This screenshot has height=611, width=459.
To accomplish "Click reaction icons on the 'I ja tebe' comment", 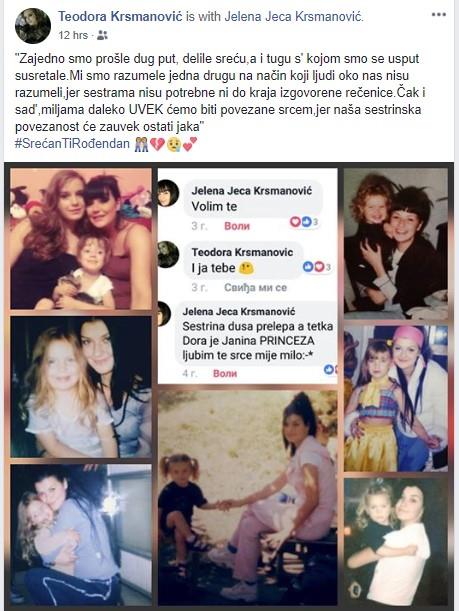I will coord(317,267).
